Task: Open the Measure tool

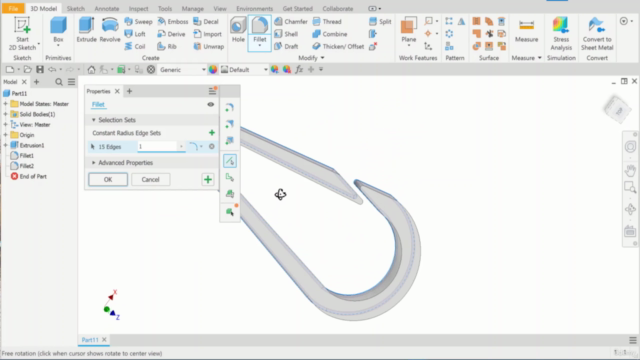Action: click(526, 30)
